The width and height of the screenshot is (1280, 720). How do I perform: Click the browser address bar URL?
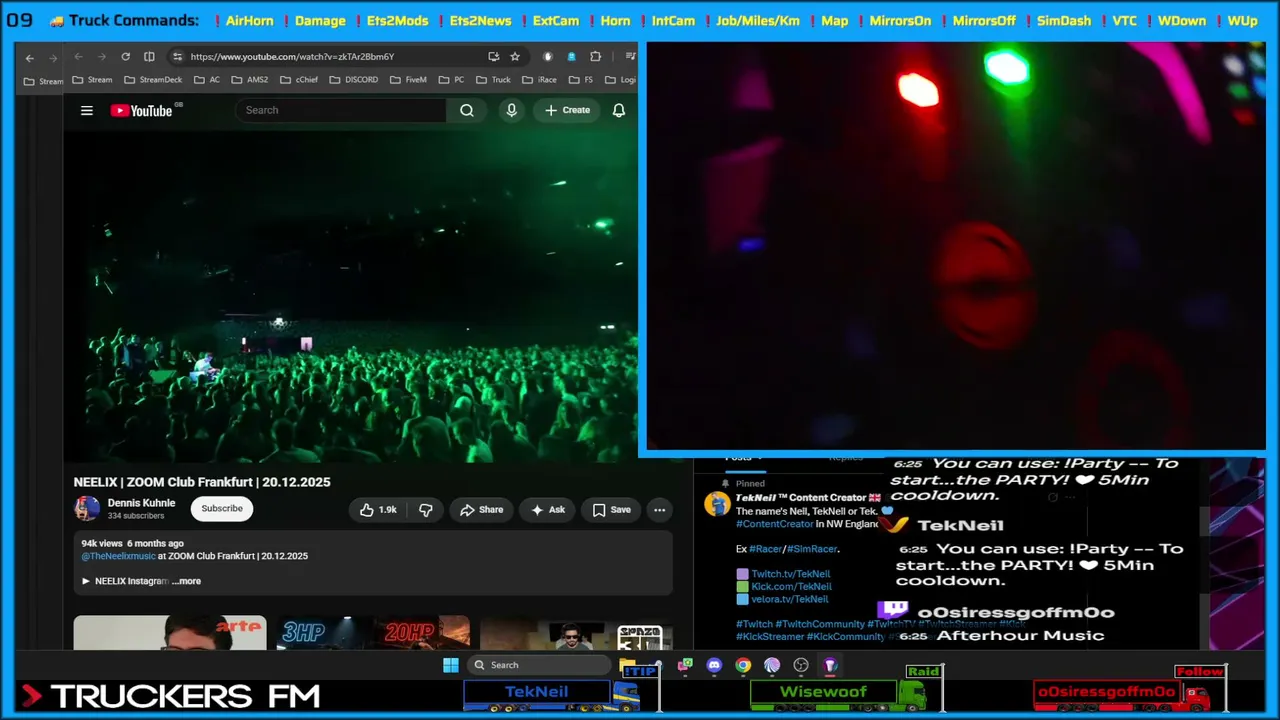point(292,57)
